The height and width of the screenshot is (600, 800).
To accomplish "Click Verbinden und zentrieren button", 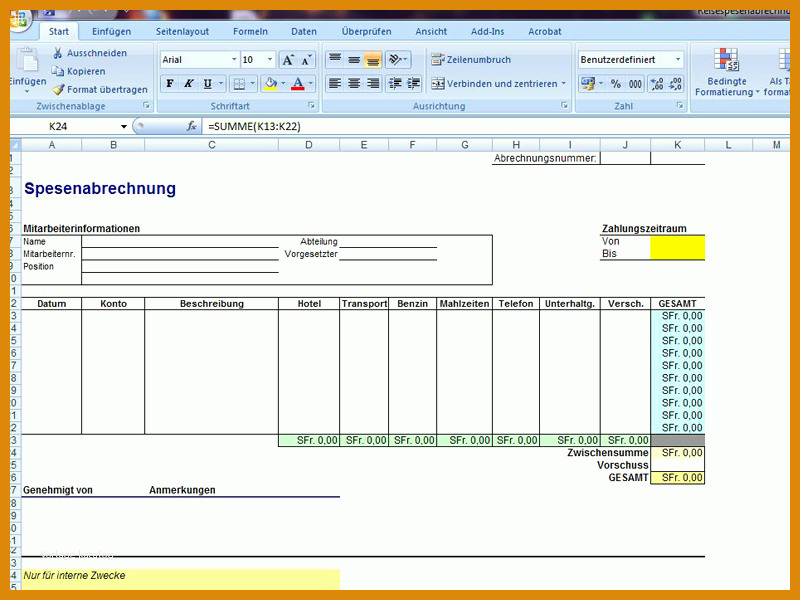I will click(x=499, y=84).
